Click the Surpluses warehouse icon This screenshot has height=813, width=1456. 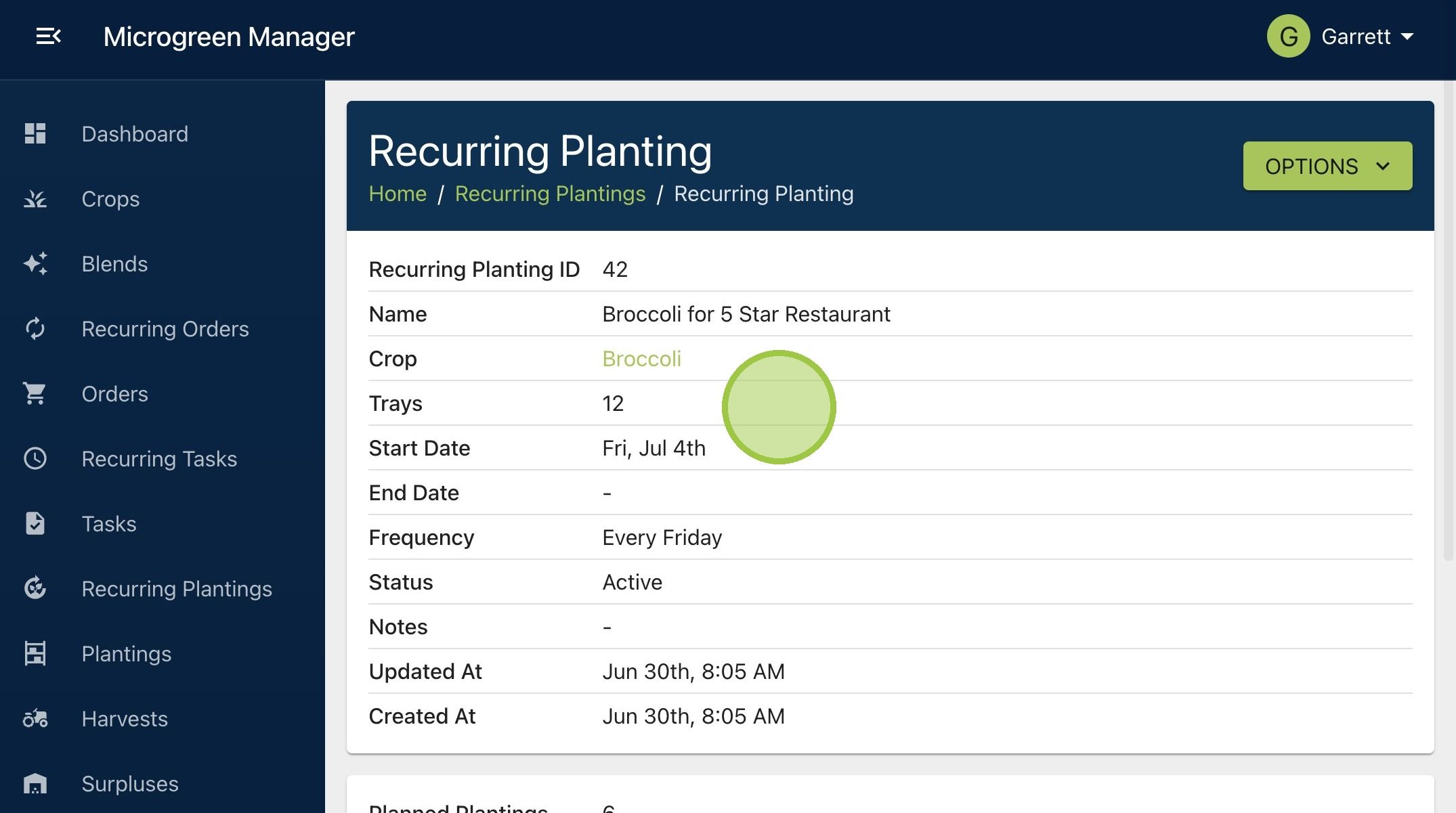pos(35,783)
